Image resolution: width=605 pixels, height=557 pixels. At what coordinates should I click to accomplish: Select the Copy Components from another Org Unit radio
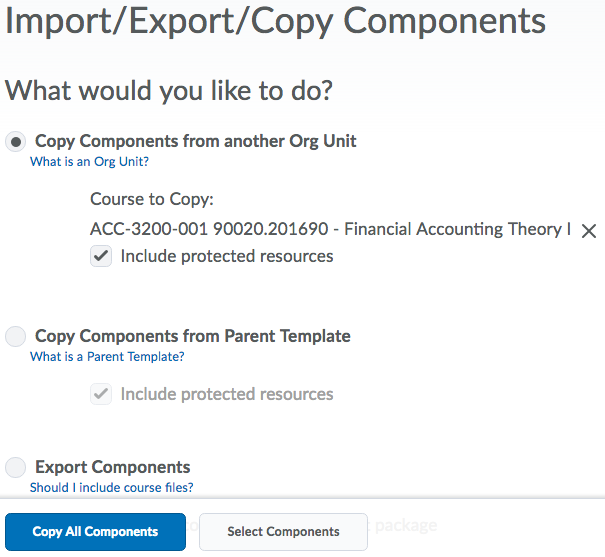coord(16,142)
